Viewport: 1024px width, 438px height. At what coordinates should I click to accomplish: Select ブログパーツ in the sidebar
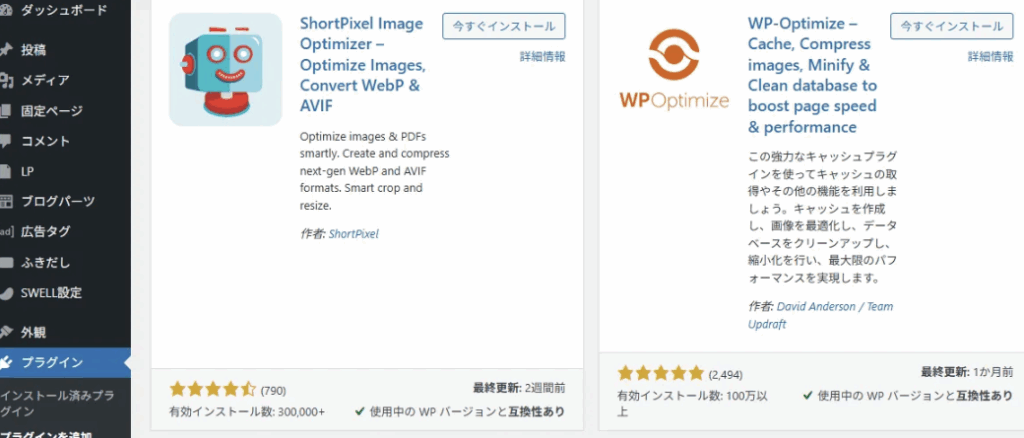click(59, 201)
